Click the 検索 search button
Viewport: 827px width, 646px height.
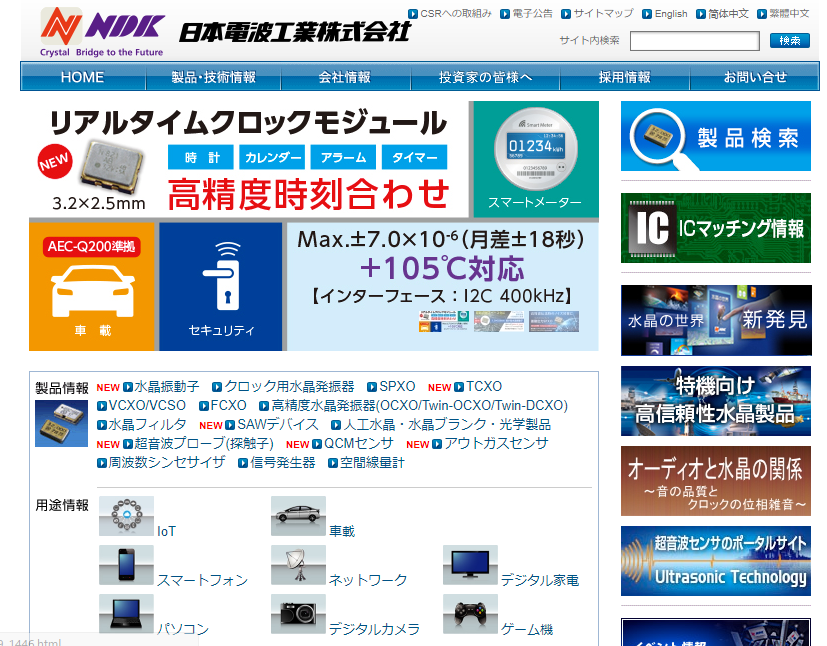point(790,41)
